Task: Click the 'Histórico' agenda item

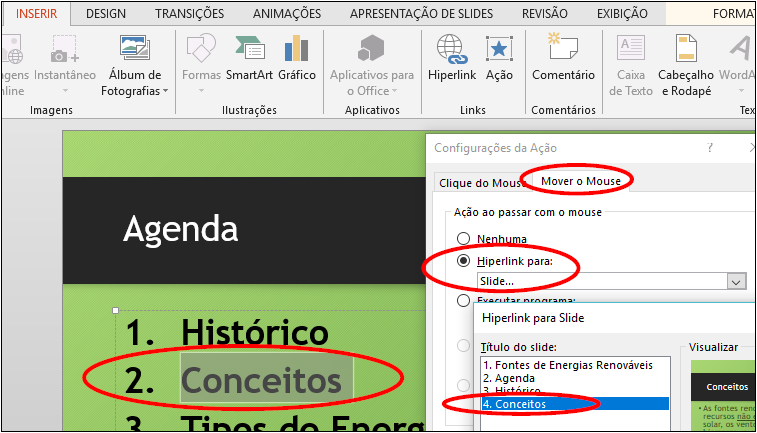Action: tap(254, 332)
